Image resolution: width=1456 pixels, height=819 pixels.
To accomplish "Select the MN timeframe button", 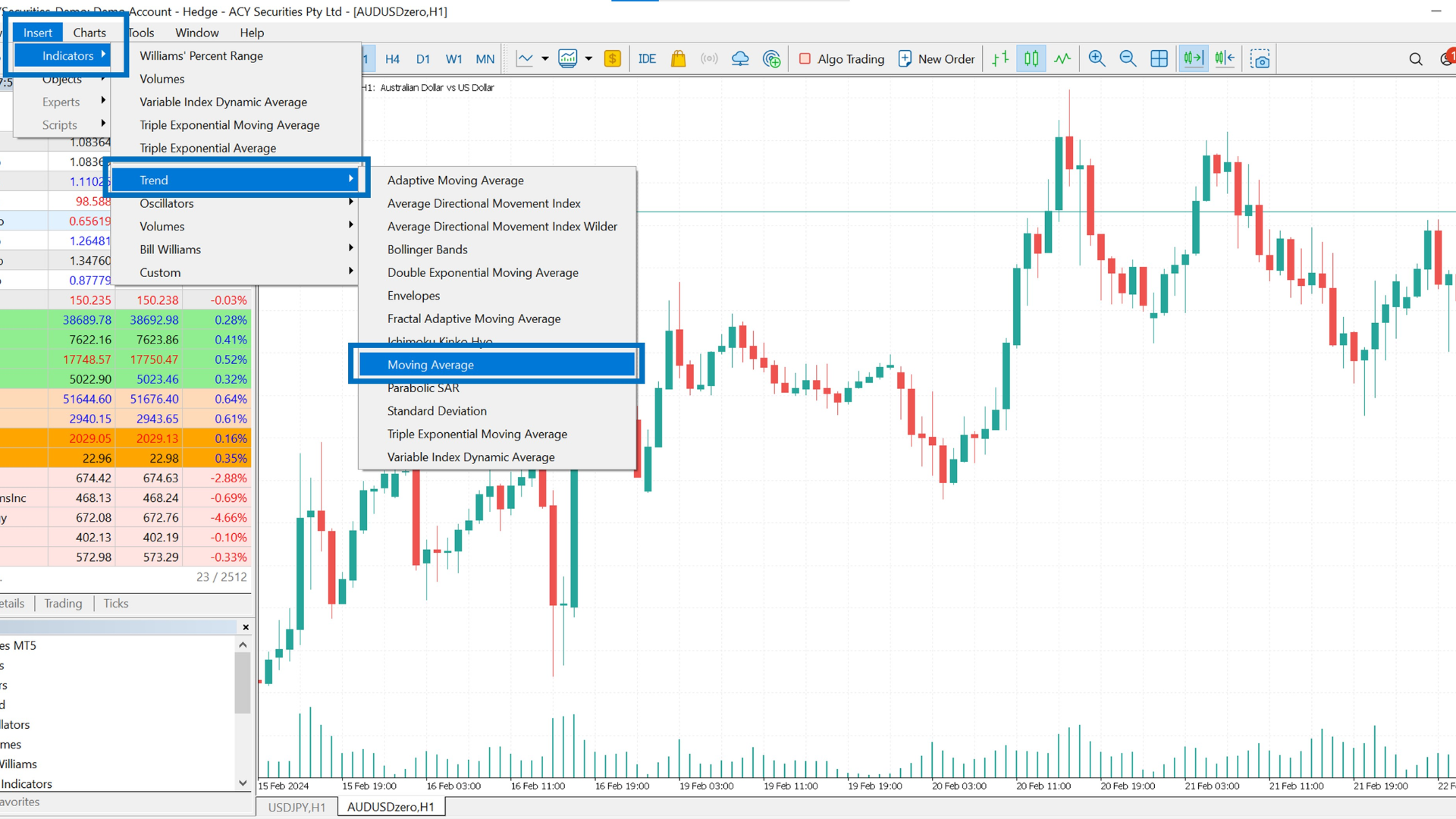I will (x=485, y=59).
